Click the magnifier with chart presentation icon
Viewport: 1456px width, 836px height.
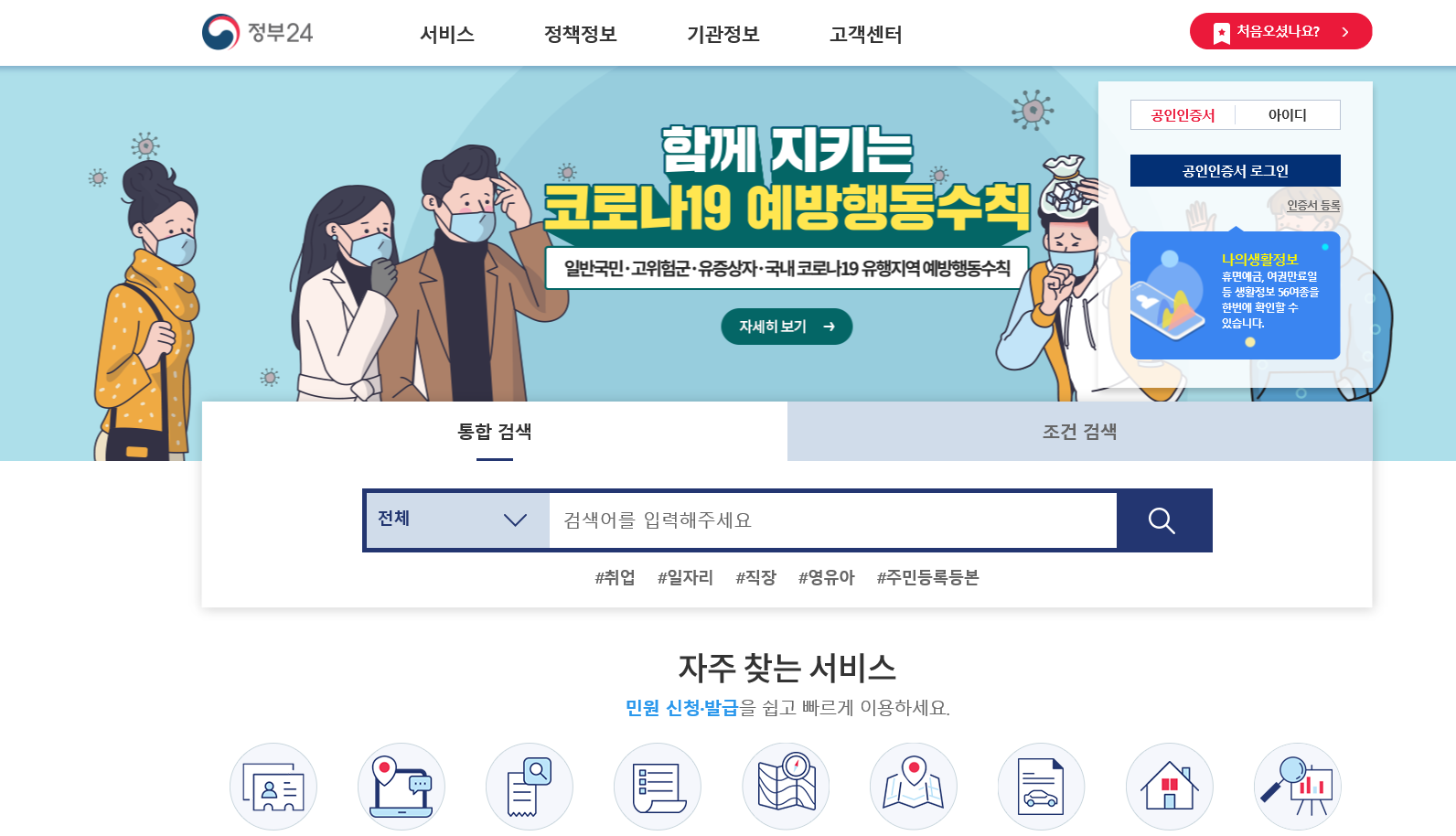click(1298, 787)
